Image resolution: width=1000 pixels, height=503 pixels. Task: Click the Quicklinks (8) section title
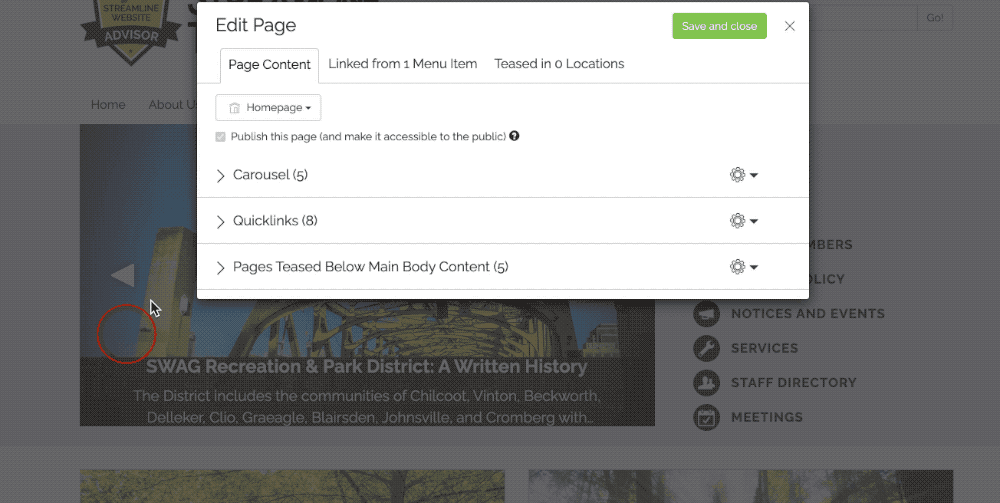275,221
